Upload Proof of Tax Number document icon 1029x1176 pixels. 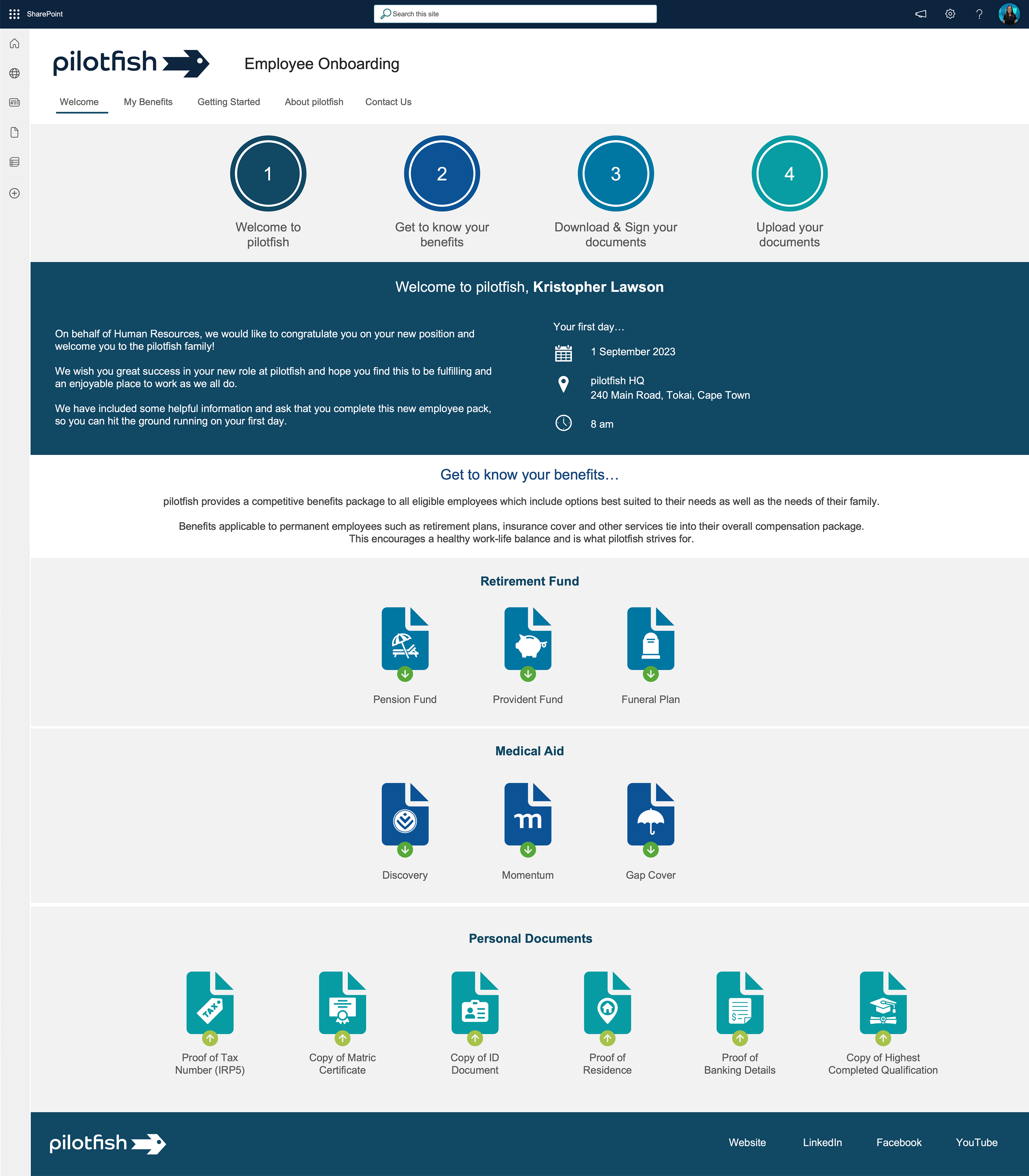pyautogui.click(x=210, y=1008)
